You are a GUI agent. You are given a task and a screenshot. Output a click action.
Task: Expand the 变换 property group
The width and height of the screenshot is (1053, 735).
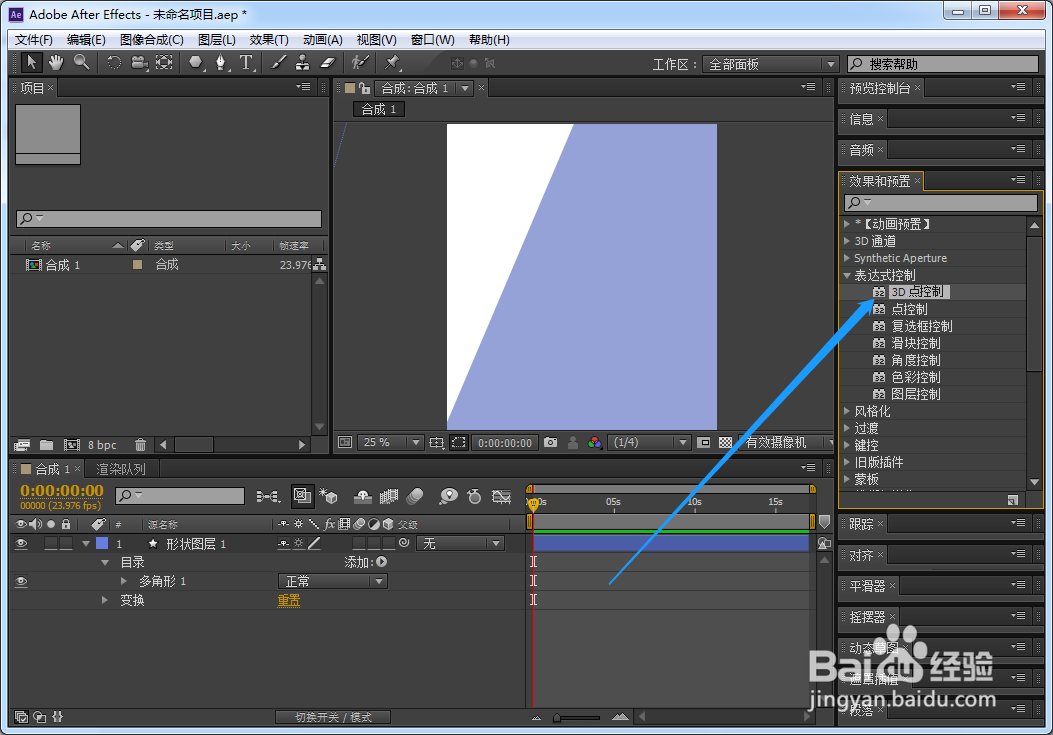[x=104, y=600]
